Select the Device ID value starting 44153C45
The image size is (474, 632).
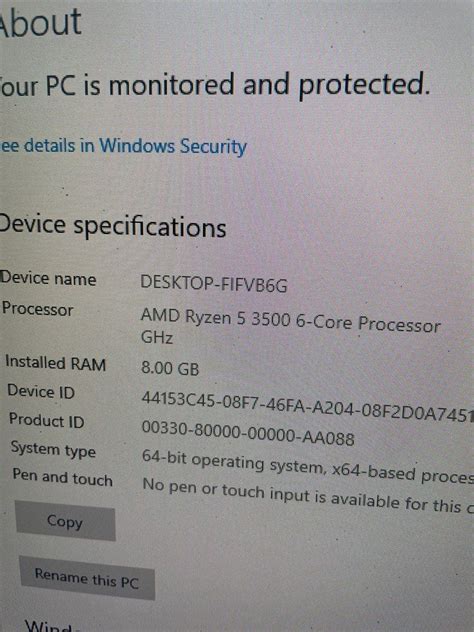tap(307, 407)
